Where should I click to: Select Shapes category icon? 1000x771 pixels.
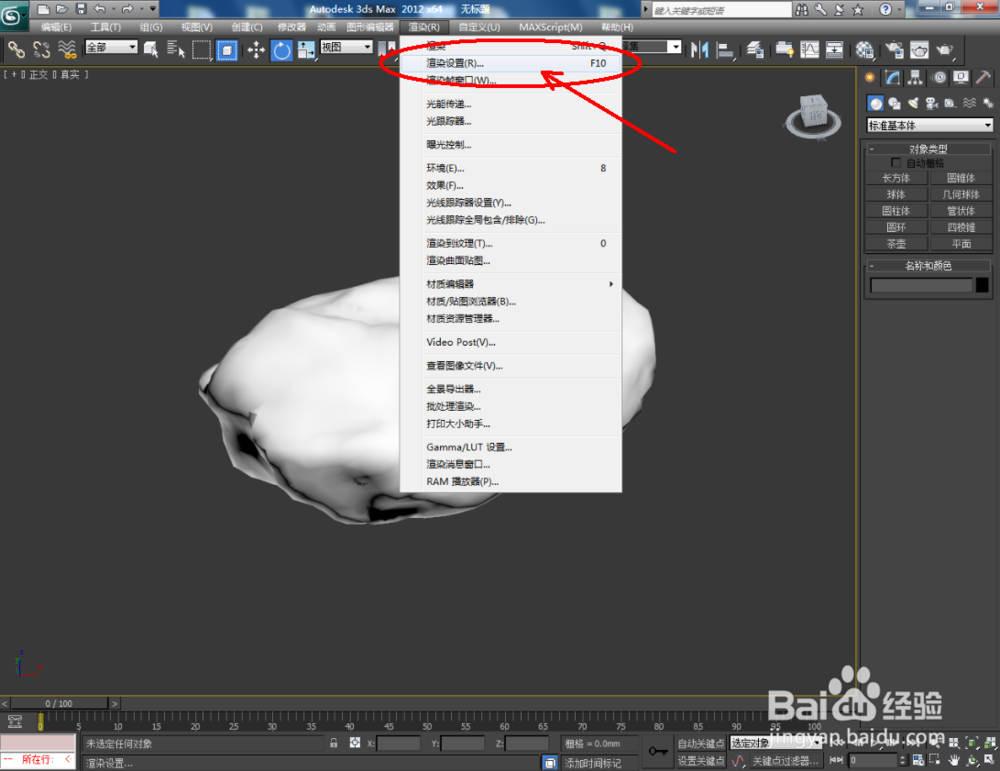(x=895, y=103)
